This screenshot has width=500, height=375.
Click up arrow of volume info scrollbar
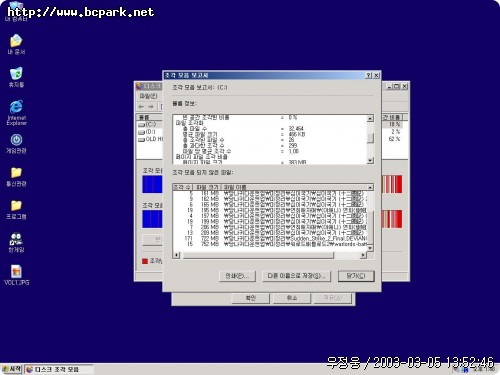(x=370, y=118)
